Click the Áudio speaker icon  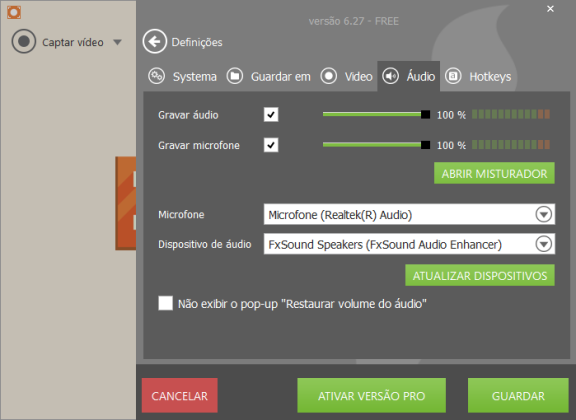click(390, 76)
